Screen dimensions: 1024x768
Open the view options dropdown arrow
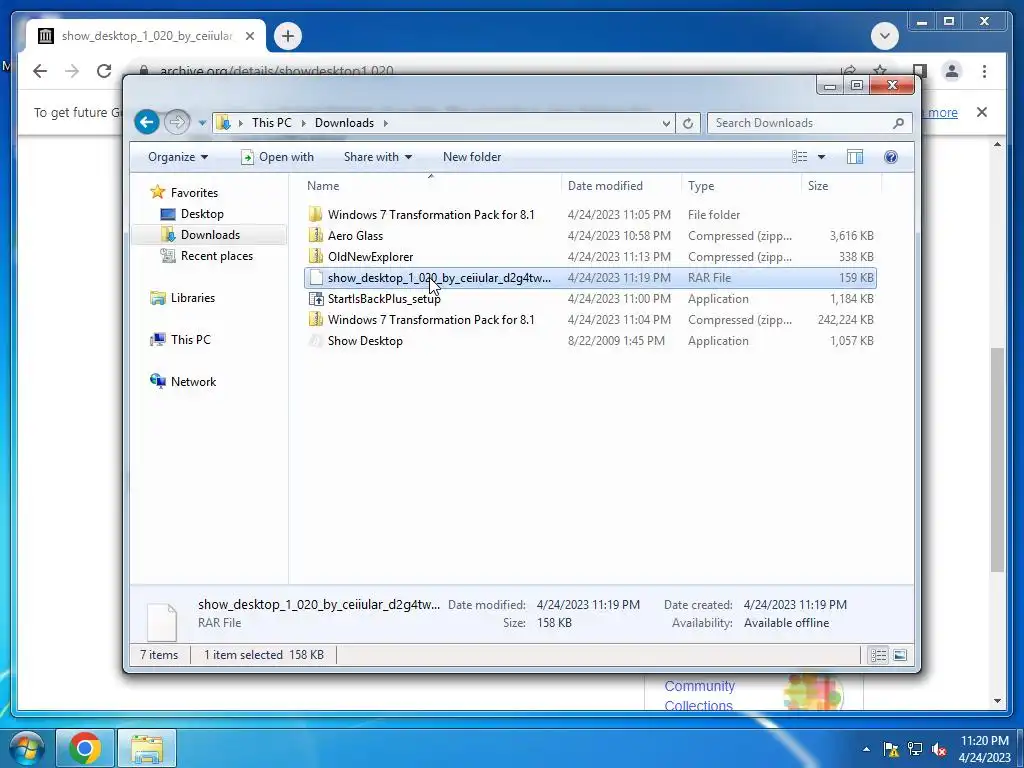pyautogui.click(x=822, y=157)
